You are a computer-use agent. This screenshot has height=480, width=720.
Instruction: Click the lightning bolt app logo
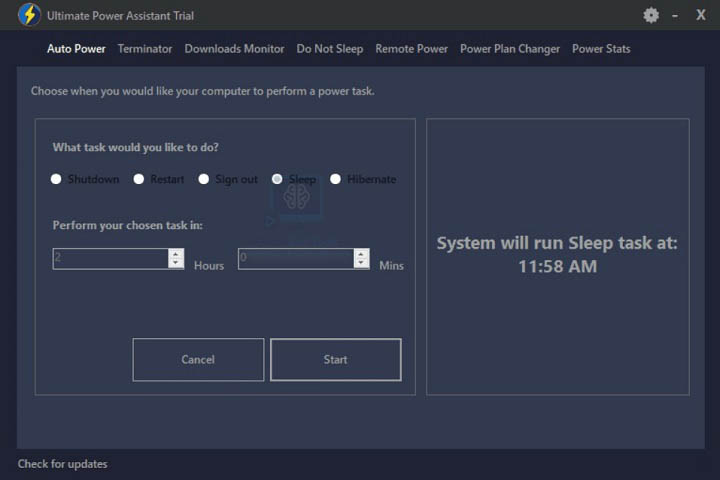pos(29,15)
